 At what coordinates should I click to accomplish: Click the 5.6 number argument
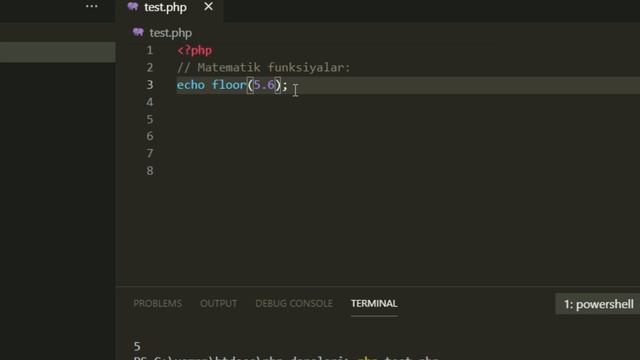point(264,85)
